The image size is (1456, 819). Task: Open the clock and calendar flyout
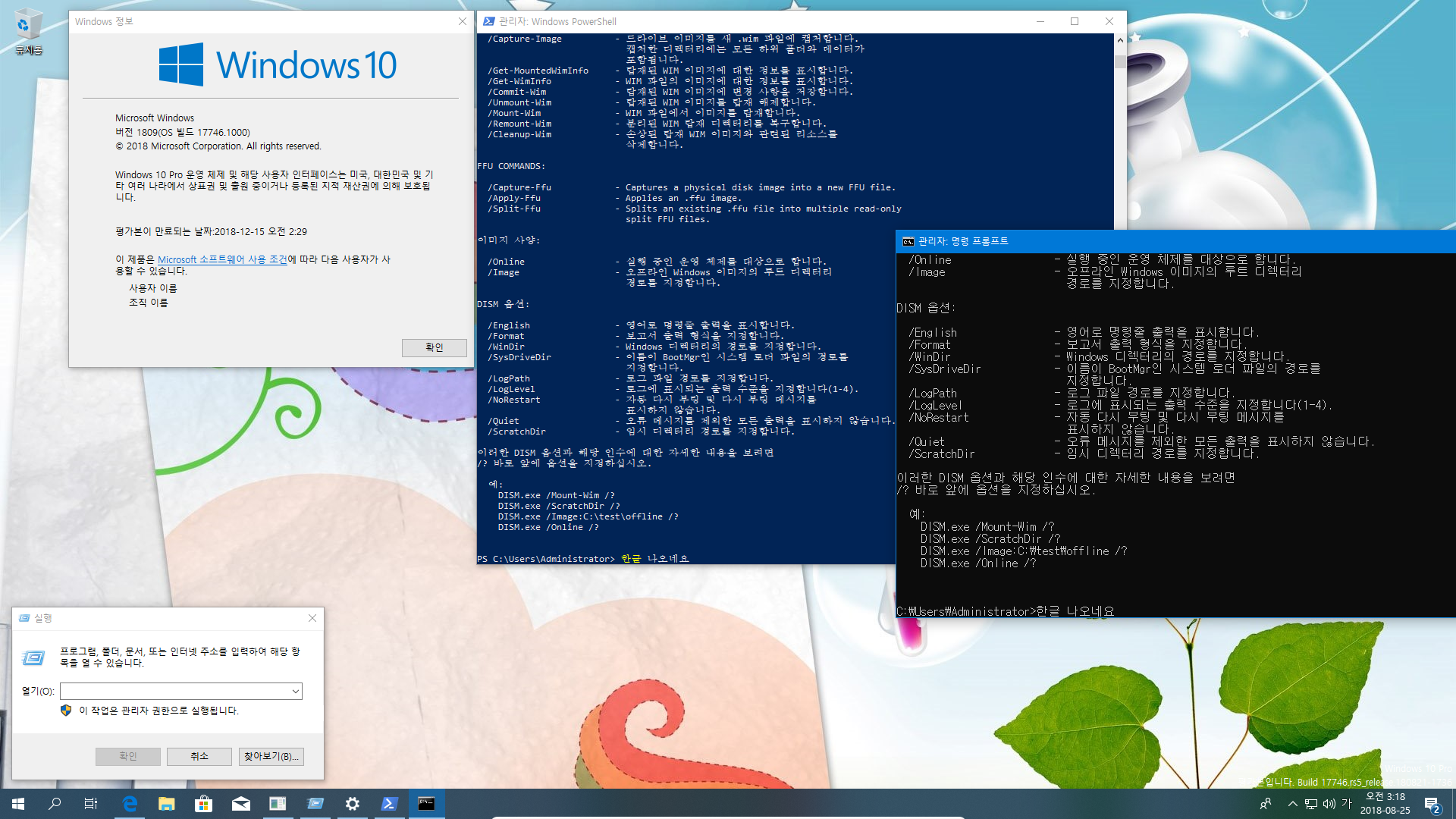click(x=1385, y=804)
